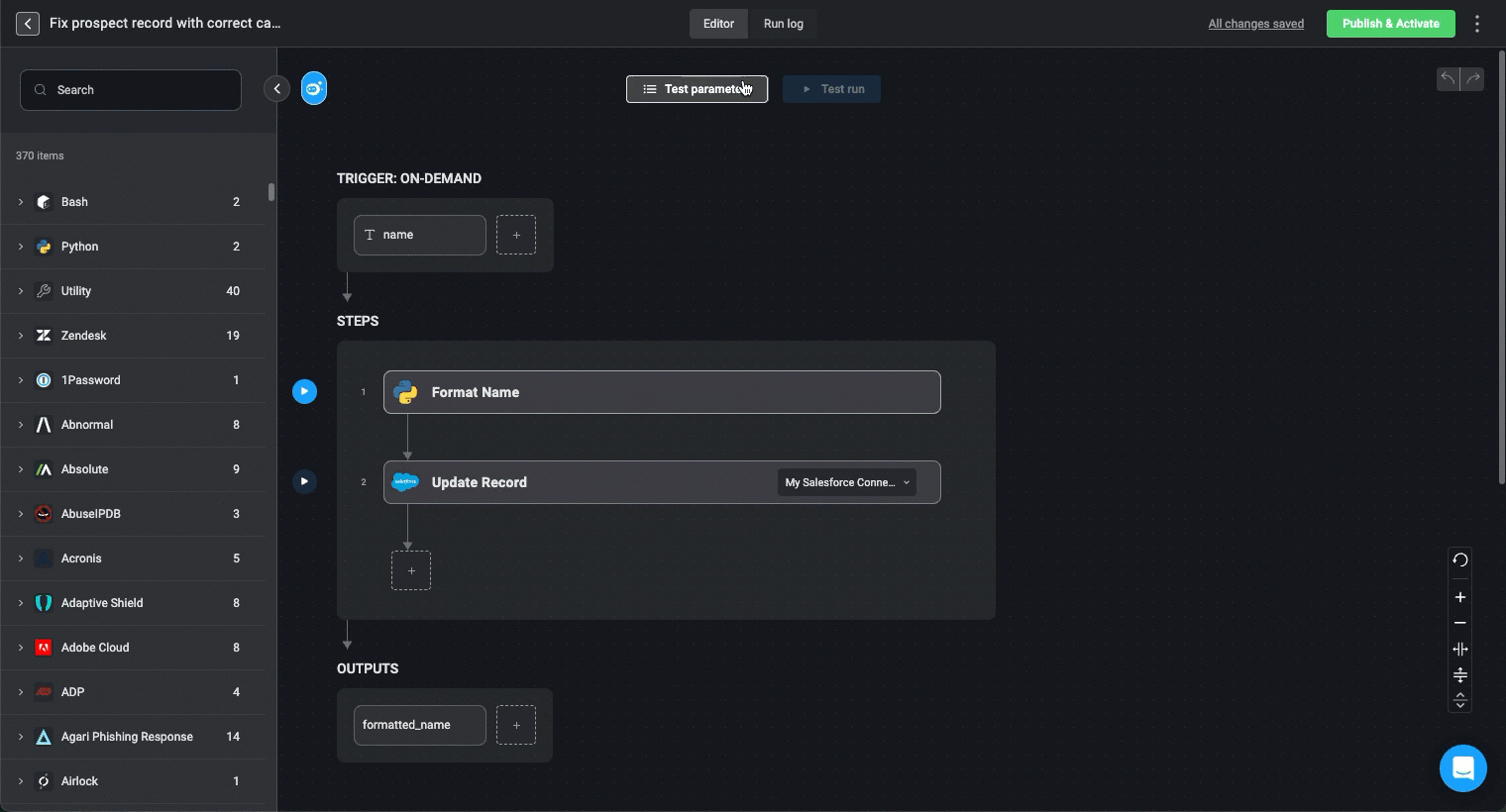Reset canvas view with circular arrow icon

1460,560
